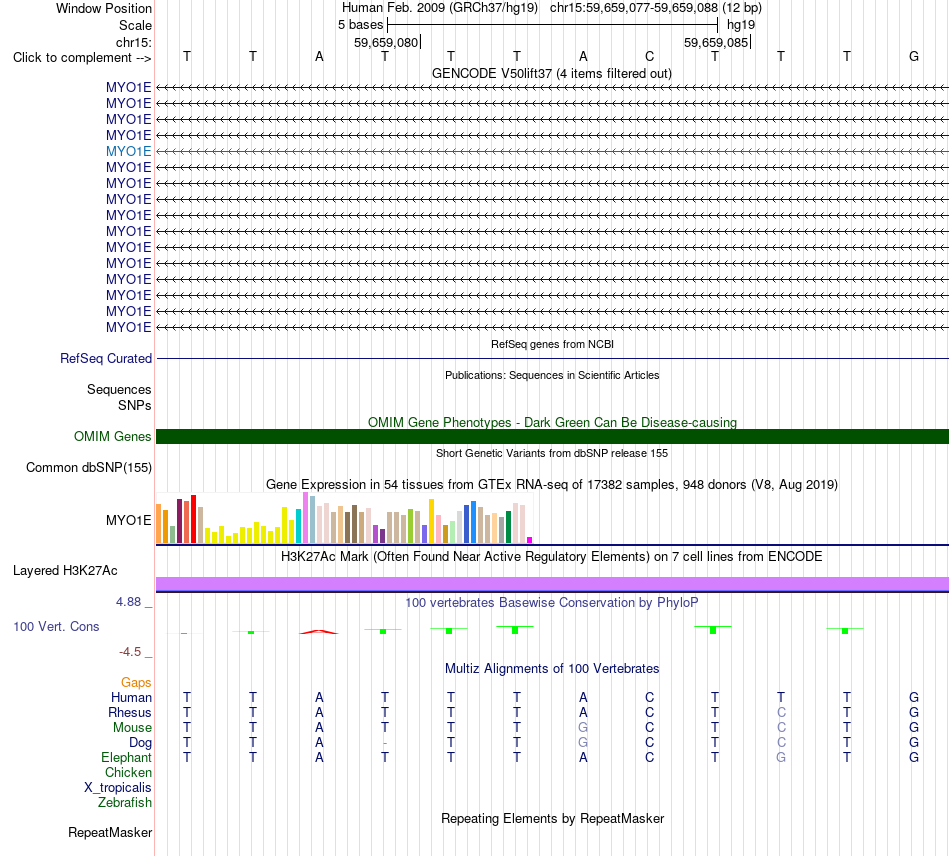Click the 'Chicken' alignment row label
Screen dimensions: 950x856
pos(128,772)
